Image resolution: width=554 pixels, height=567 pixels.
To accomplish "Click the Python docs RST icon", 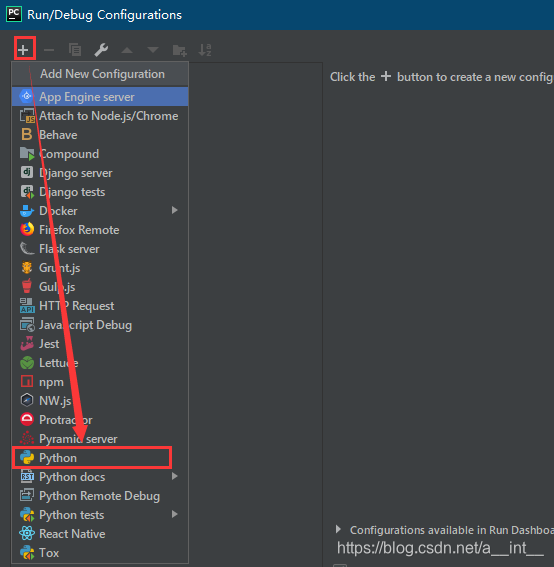I will pos(27,476).
